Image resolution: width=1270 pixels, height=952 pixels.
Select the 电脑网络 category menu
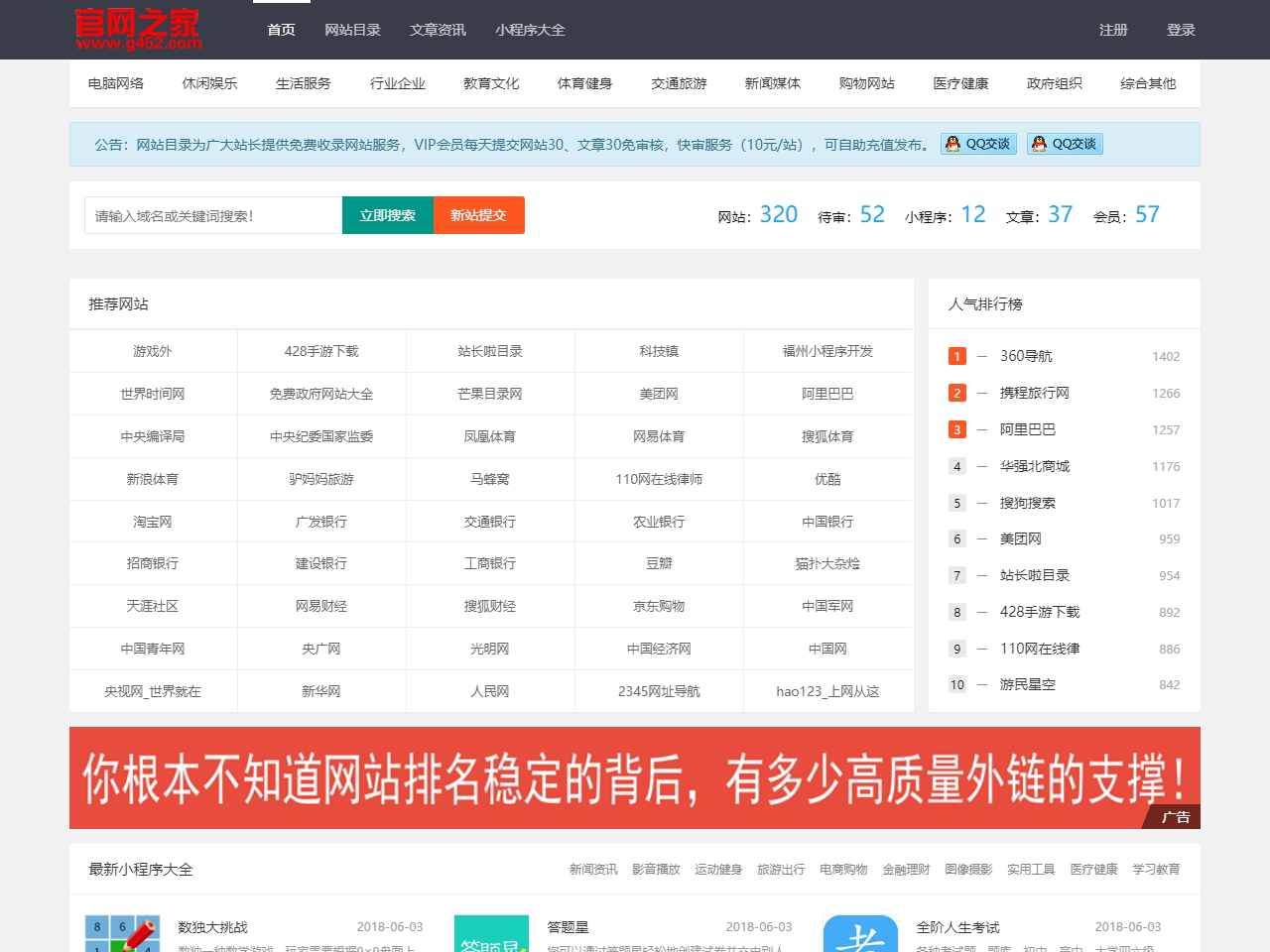click(x=116, y=83)
